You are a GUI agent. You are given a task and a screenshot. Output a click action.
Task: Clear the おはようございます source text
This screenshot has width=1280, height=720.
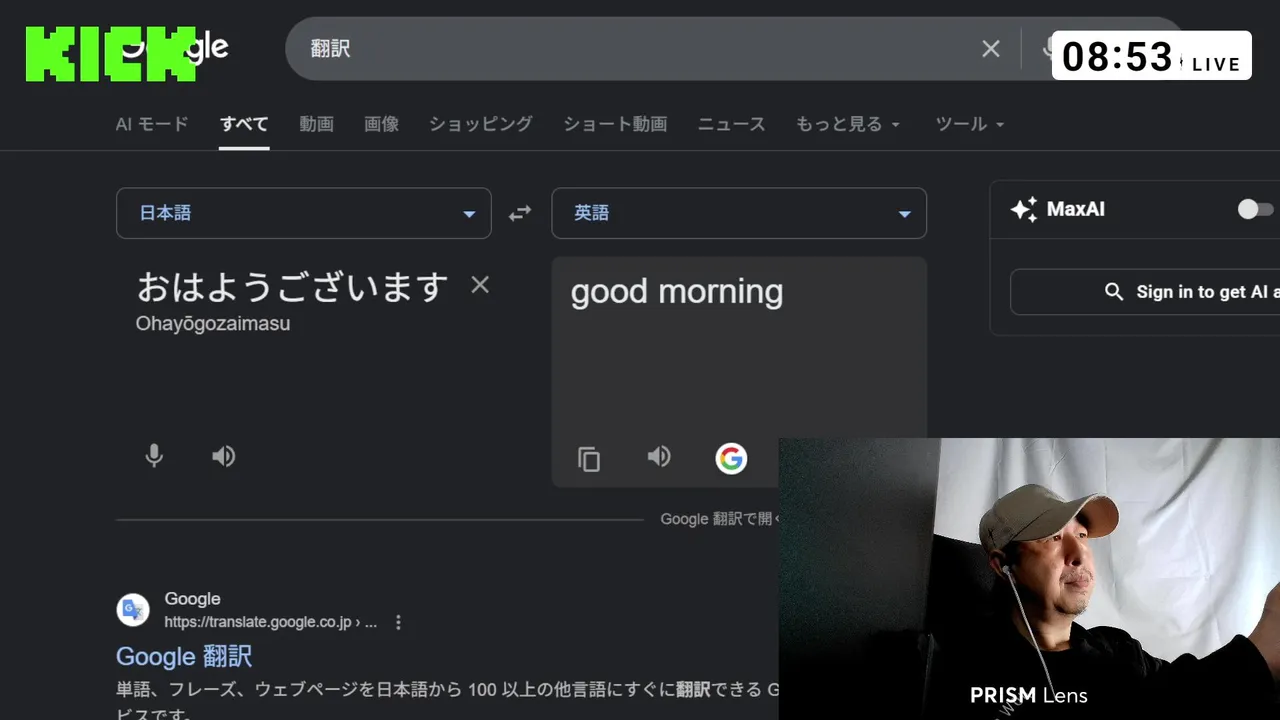coord(480,285)
